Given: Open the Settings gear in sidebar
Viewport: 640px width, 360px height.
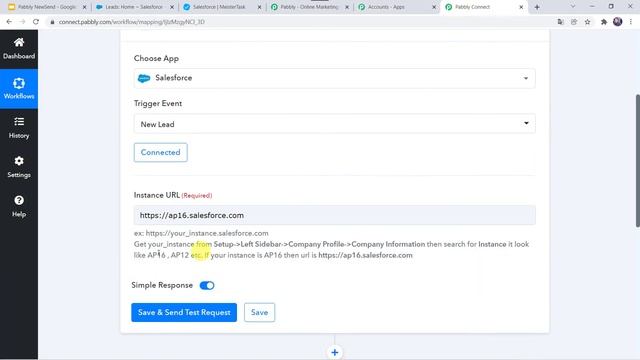Looking at the screenshot, I should pos(19,161).
